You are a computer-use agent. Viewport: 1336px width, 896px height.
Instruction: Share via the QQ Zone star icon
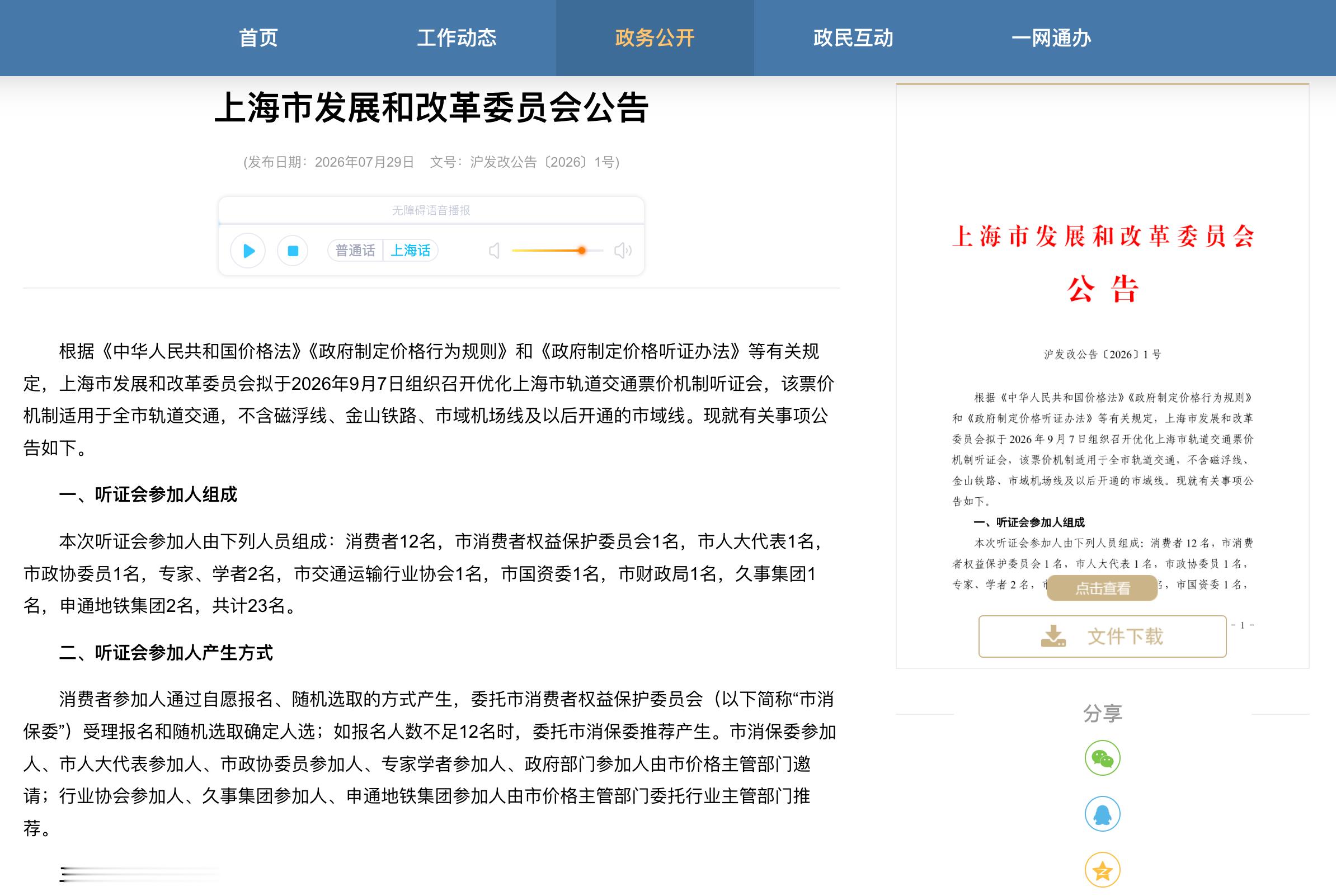[x=1102, y=870]
